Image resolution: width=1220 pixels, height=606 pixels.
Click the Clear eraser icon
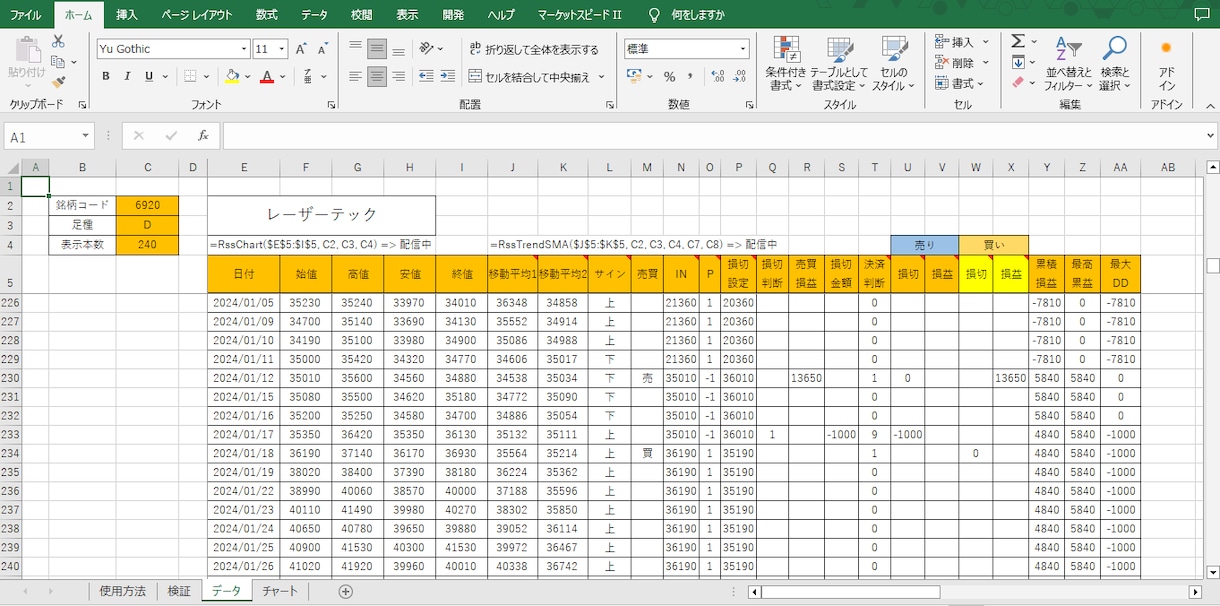(x=1017, y=83)
